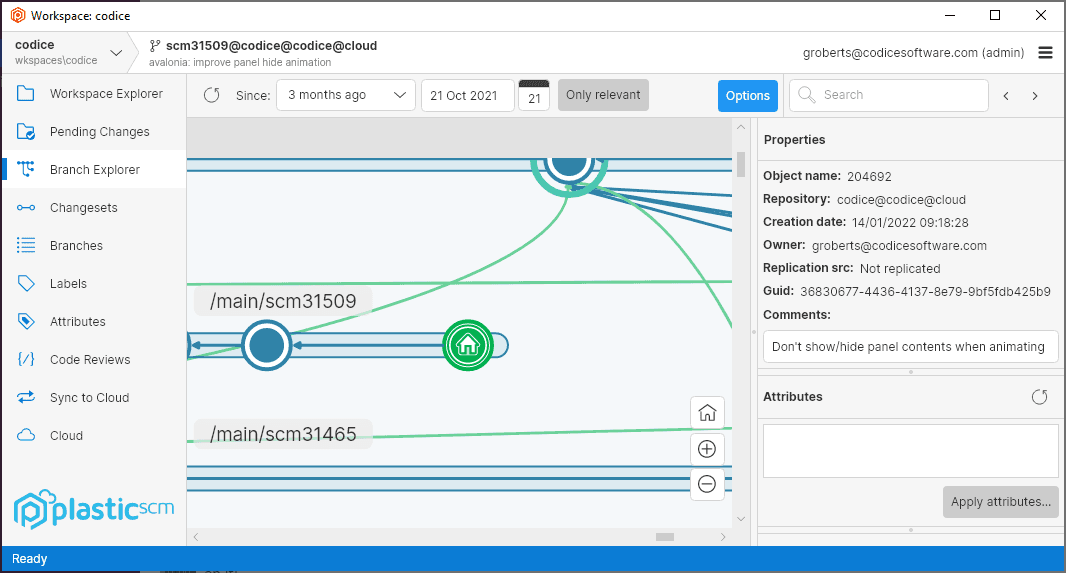Click the Guid value text

(x=925, y=292)
